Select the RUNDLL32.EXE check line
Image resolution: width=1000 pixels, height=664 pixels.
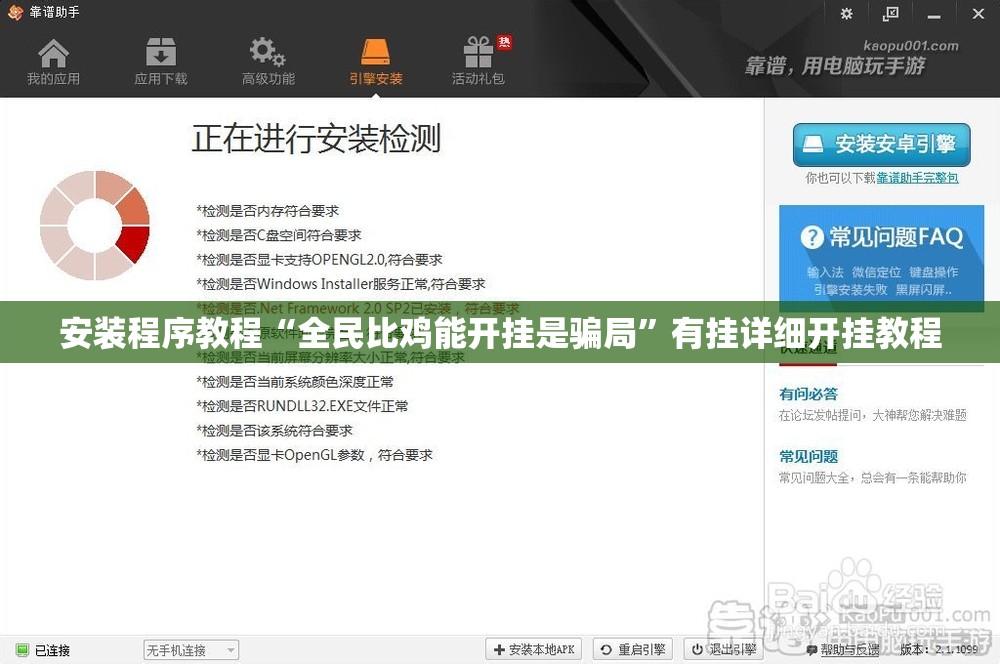pyautogui.click(x=302, y=406)
